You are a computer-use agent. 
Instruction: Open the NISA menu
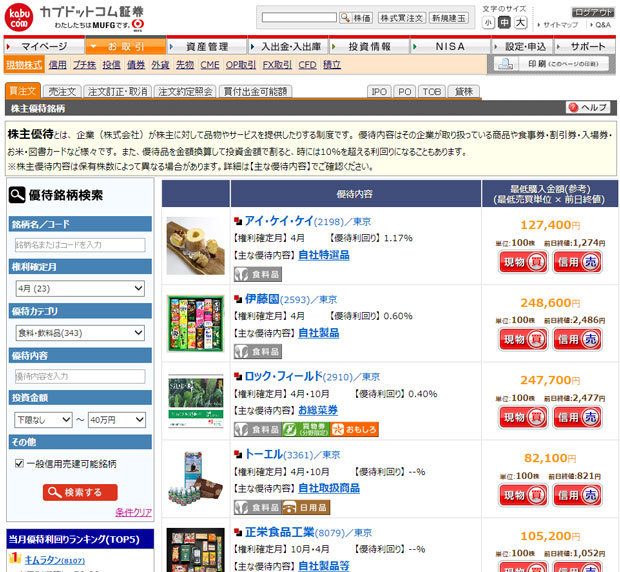tap(450, 47)
